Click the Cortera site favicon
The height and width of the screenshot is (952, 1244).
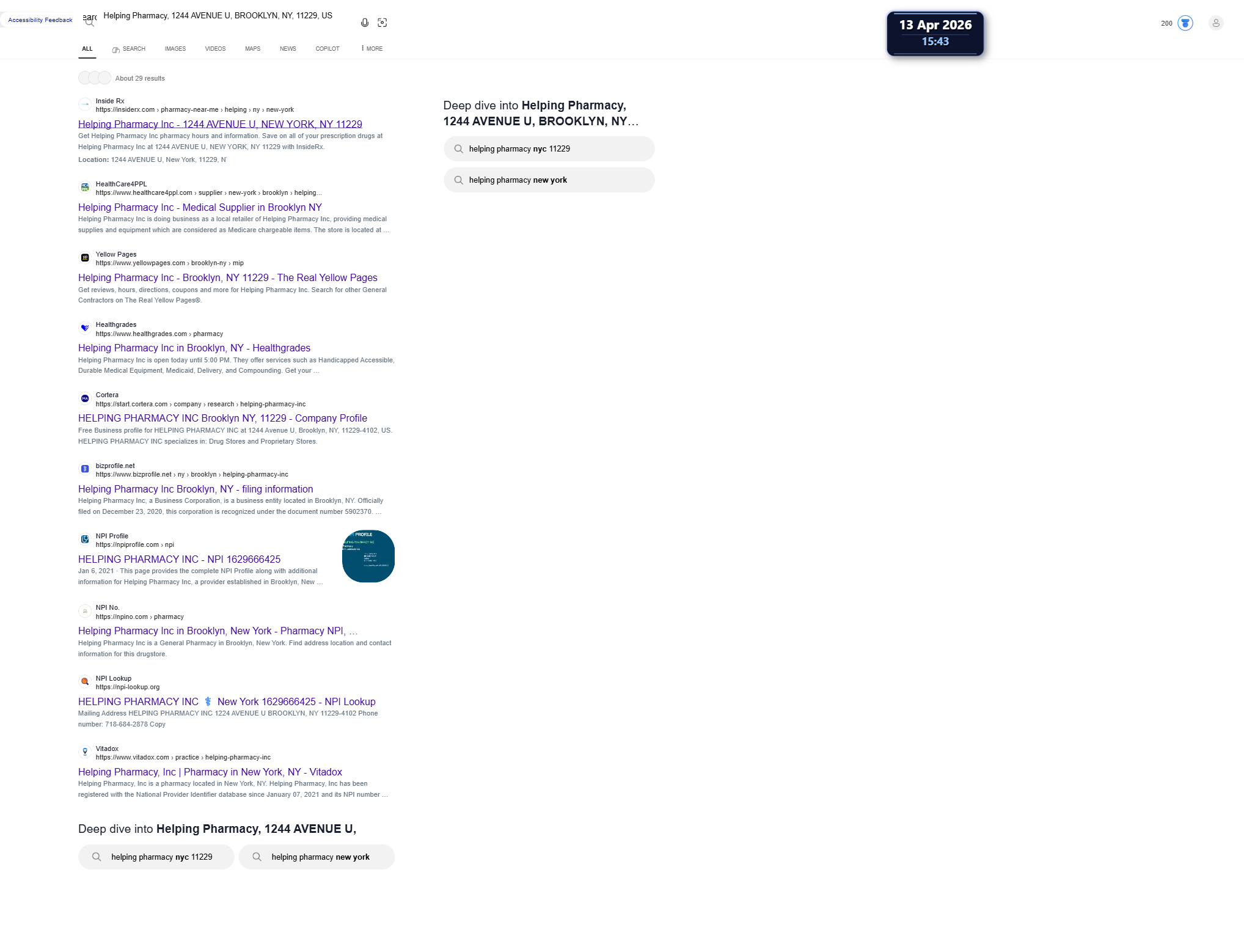click(x=85, y=398)
